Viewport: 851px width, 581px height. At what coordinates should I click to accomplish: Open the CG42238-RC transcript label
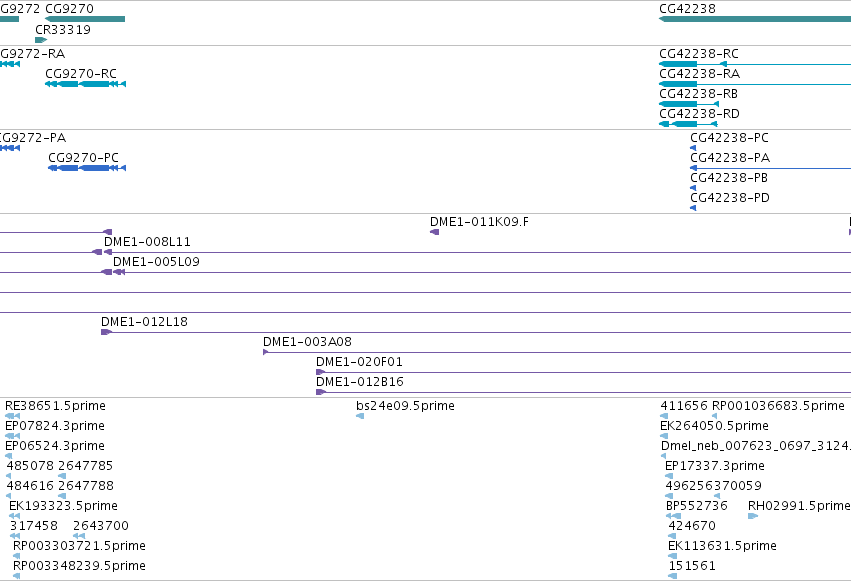698,54
